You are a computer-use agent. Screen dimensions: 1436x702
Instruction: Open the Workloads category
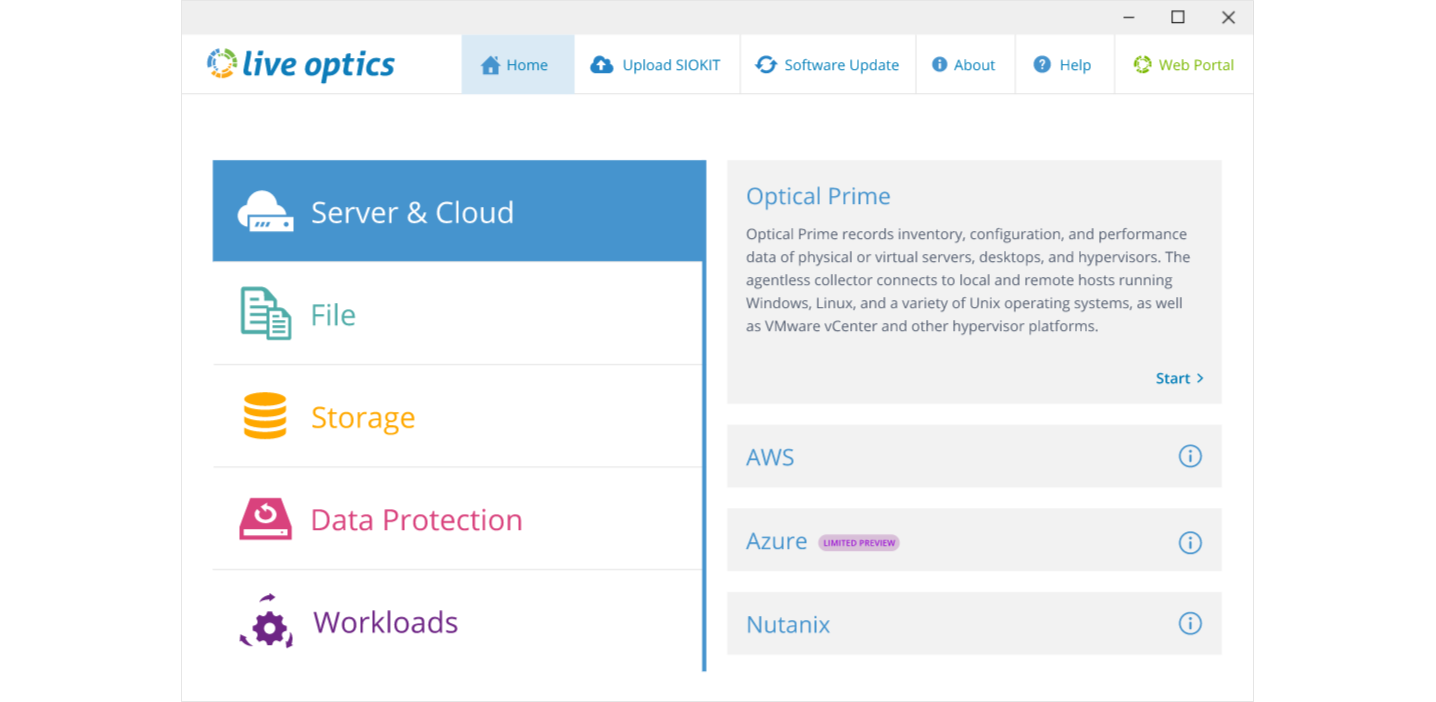[x=458, y=622]
